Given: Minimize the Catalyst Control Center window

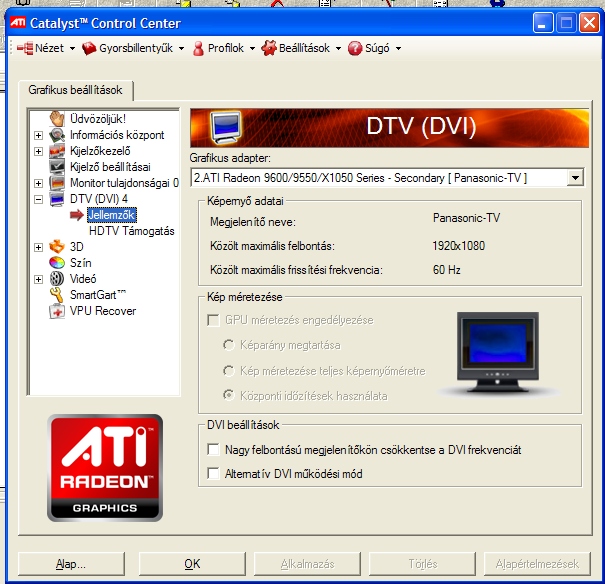Looking at the screenshot, I should [543, 22].
